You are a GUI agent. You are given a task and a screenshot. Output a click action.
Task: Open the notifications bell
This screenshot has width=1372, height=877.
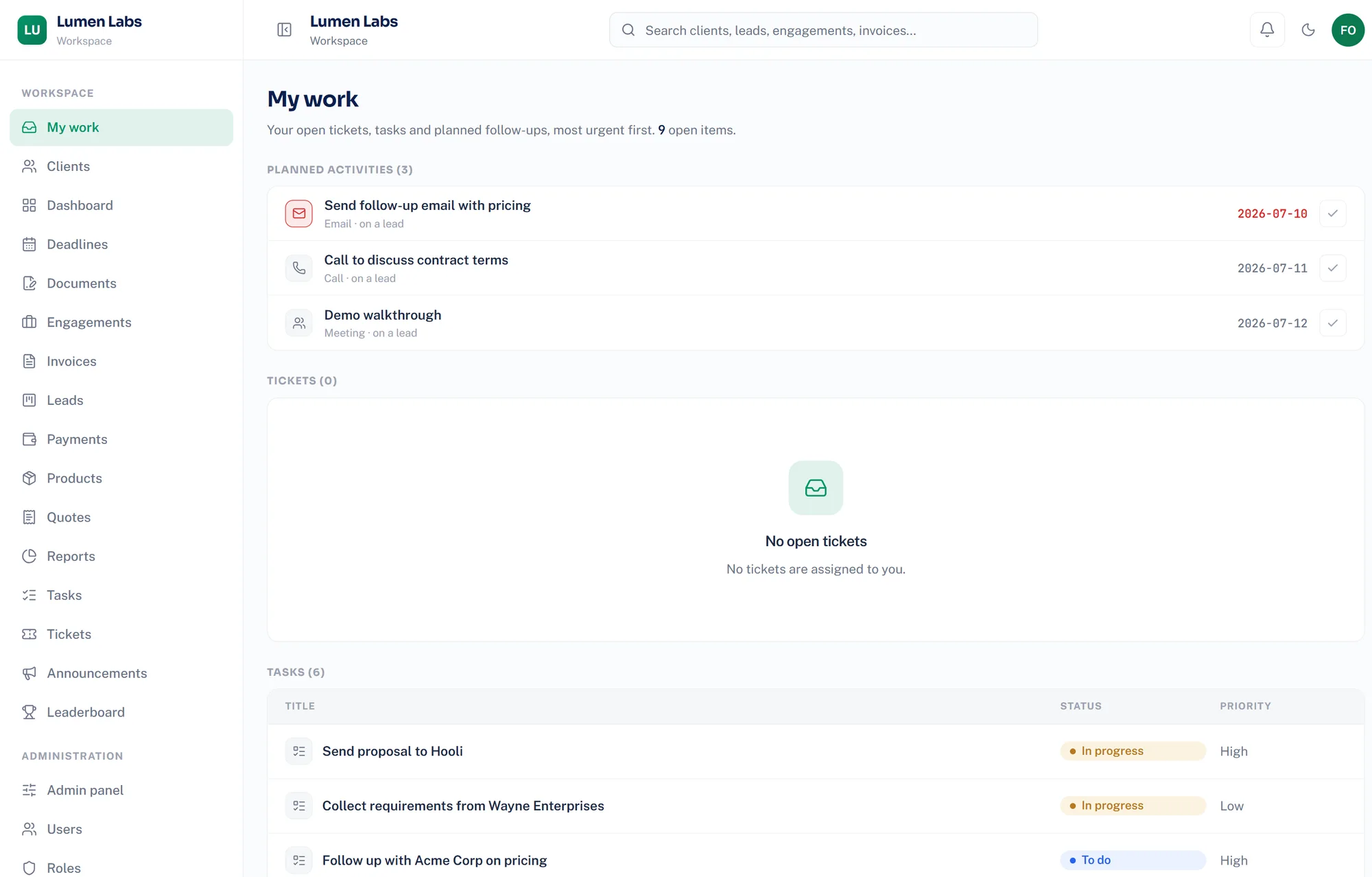pyautogui.click(x=1267, y=30)
